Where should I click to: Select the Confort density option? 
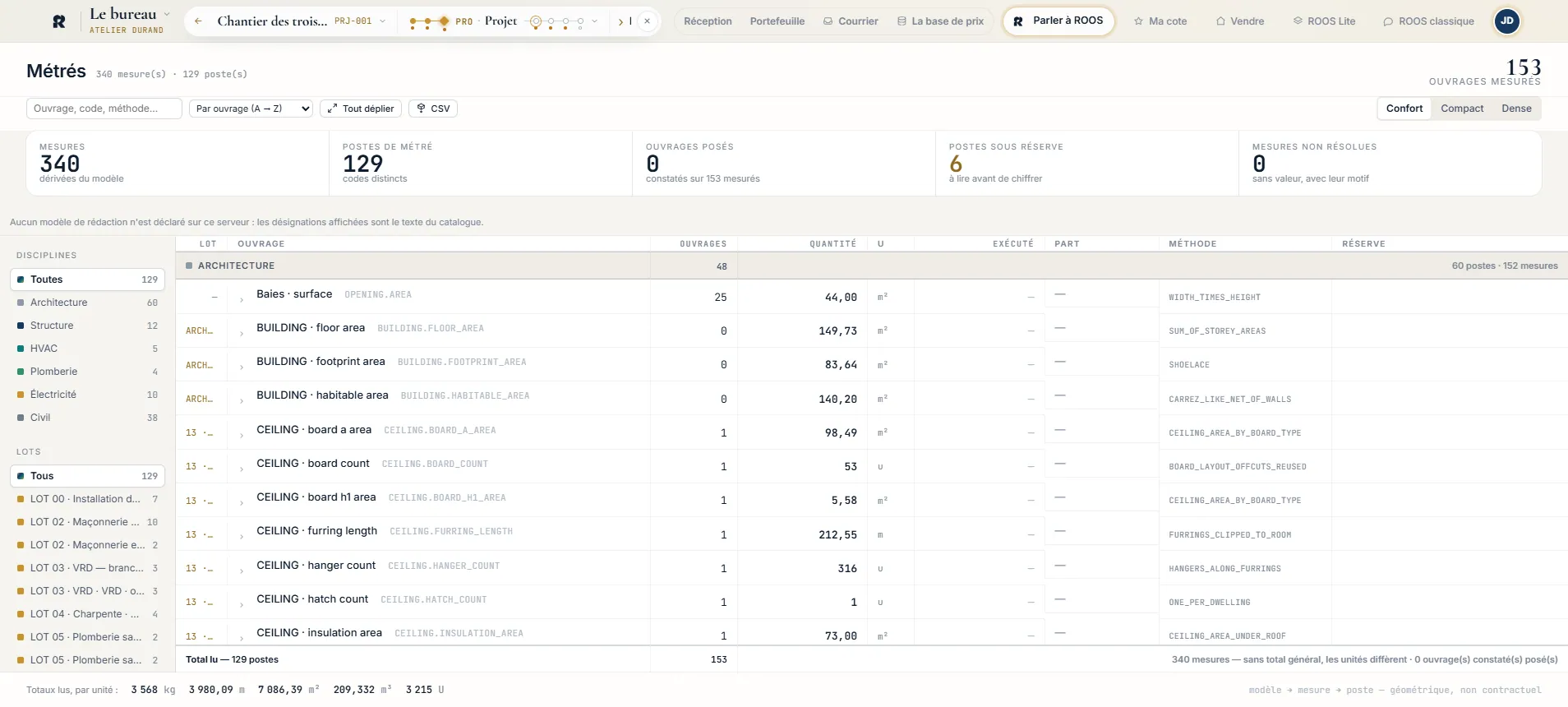1404,109
